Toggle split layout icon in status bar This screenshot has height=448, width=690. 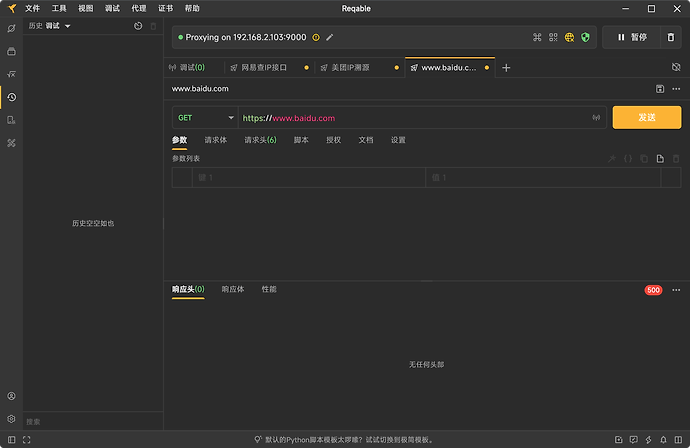point(678,440)
